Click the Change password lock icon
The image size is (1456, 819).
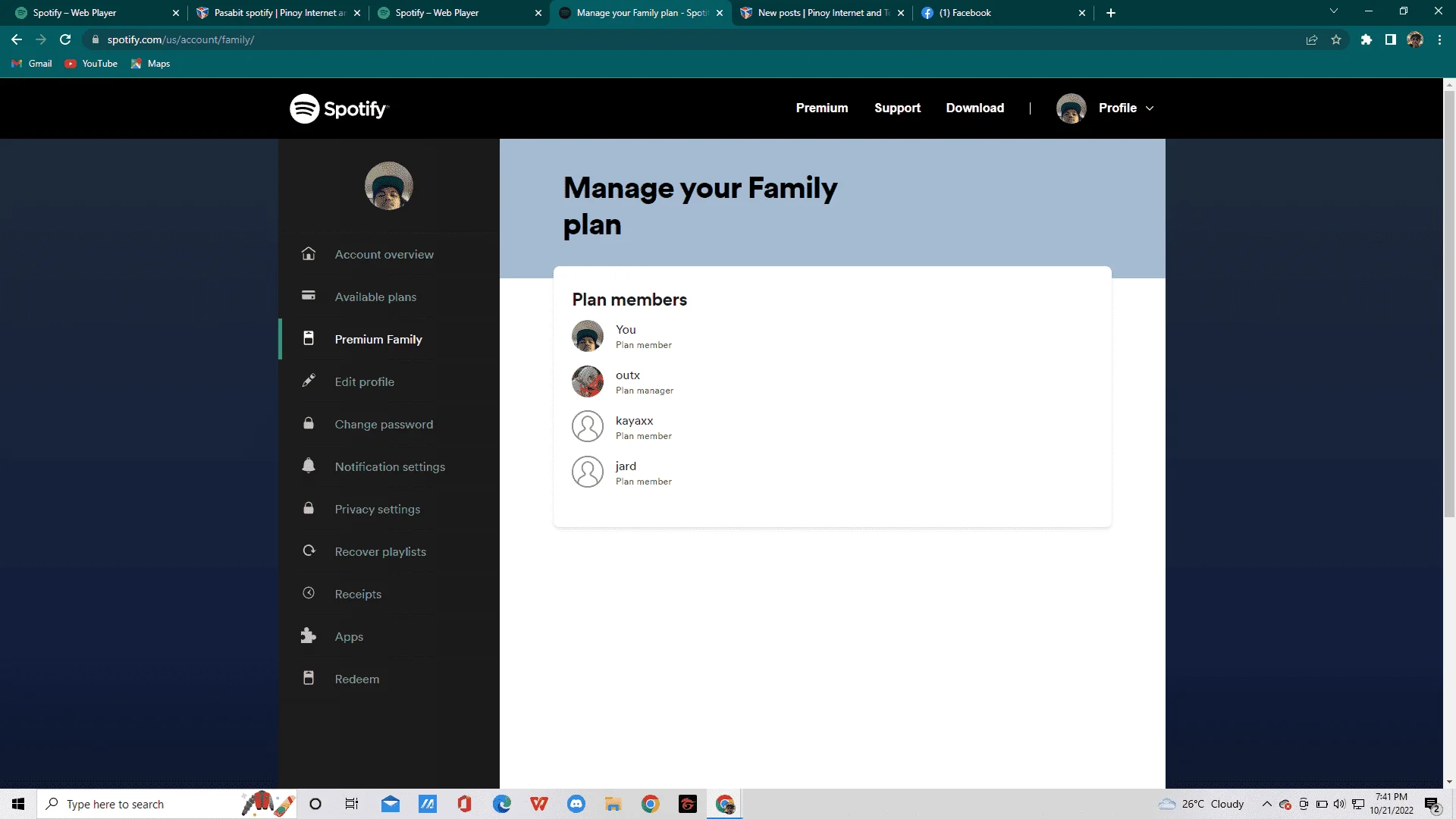(x=309, y=423)
